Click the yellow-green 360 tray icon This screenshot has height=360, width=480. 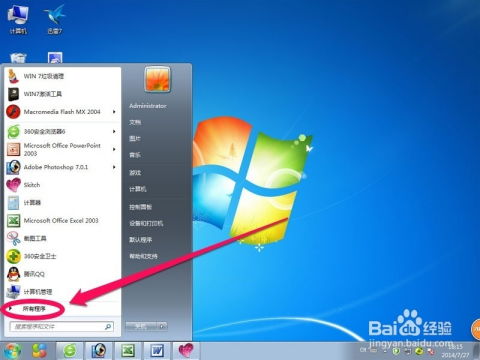pos(419,351)
